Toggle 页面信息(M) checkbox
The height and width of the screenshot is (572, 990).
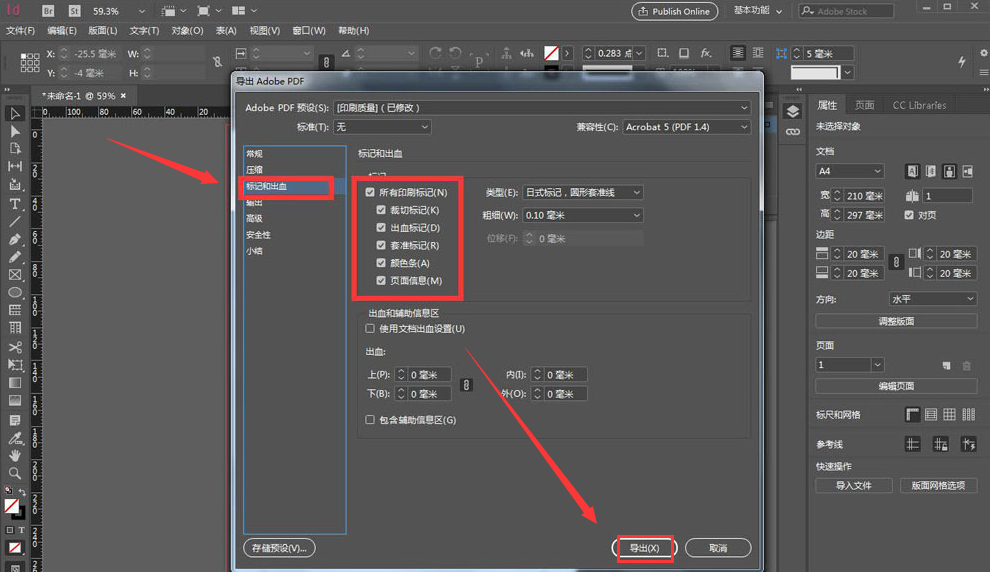coord(381,280)
